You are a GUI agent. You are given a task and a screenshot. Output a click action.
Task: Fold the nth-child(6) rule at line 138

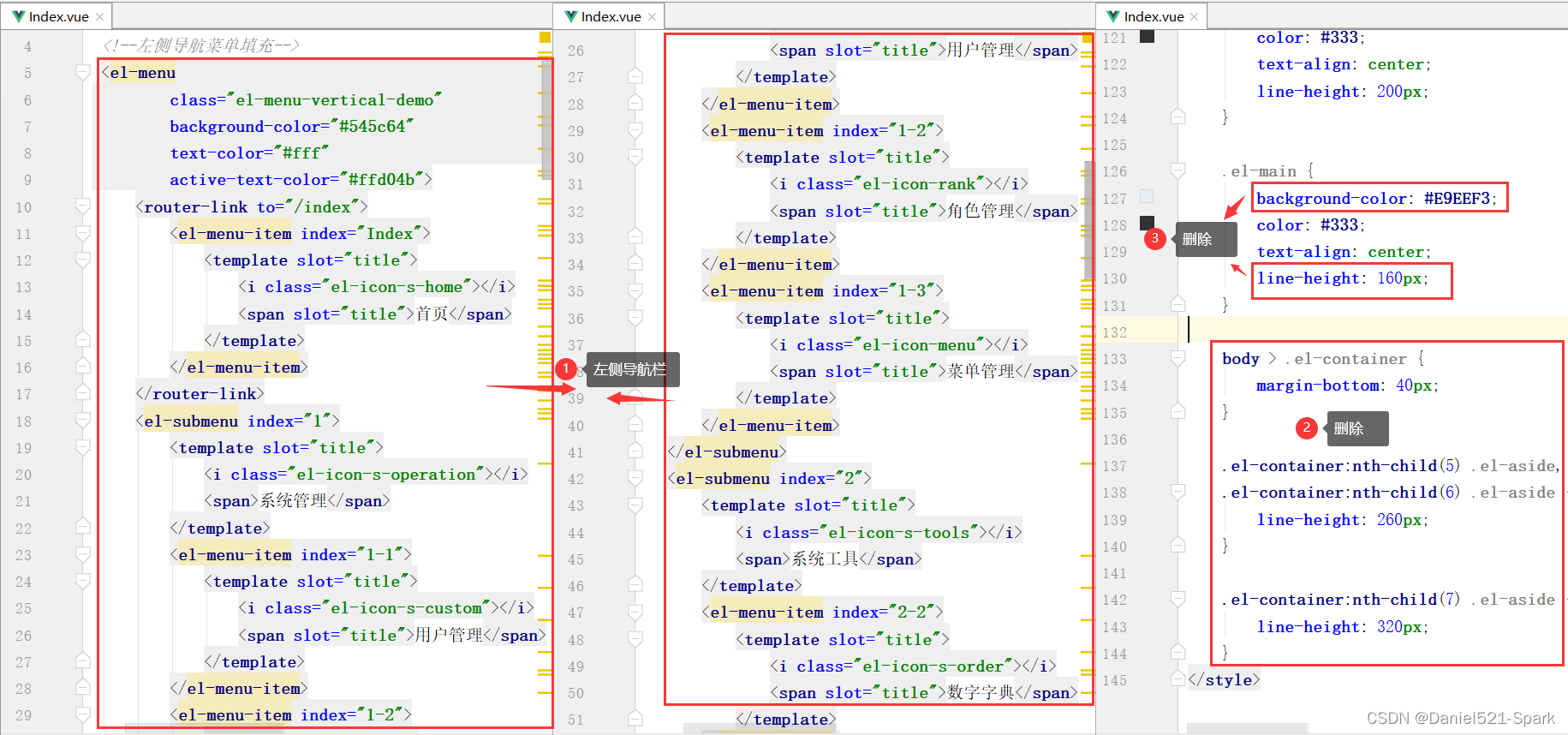pos(1178,492)
